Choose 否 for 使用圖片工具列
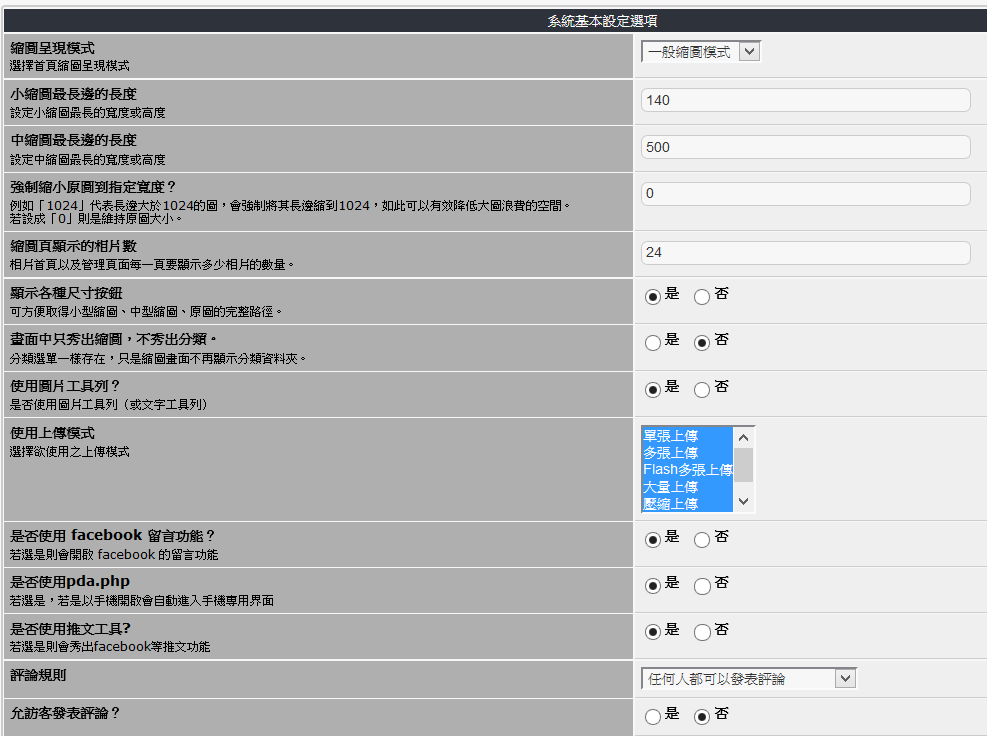The height and width of the screenshot is (736, 987). (x=702, y=389)
